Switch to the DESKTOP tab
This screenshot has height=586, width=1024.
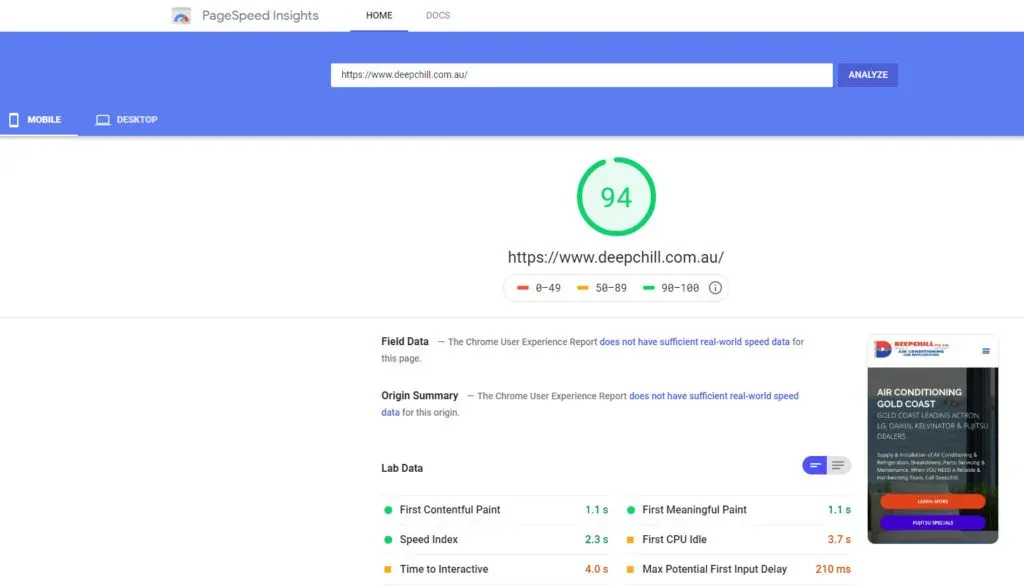(127, 120)
